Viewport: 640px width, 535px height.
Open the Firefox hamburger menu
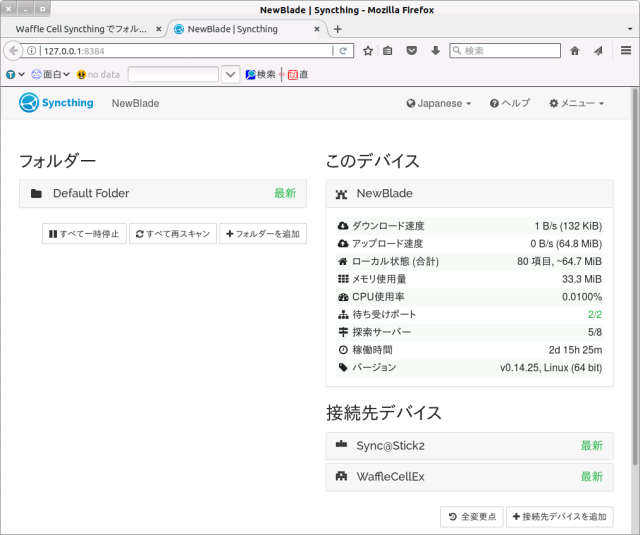(626, 51)
